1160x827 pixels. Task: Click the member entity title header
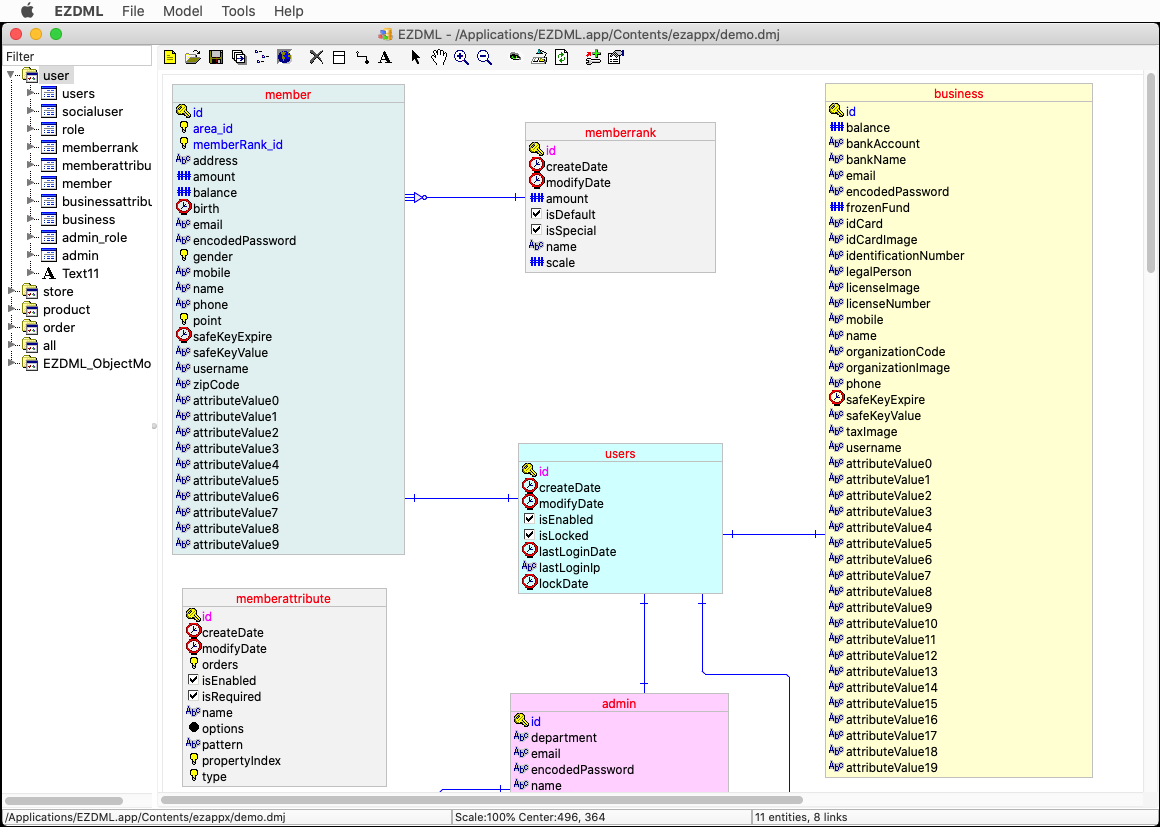click(x=288, y=94)
